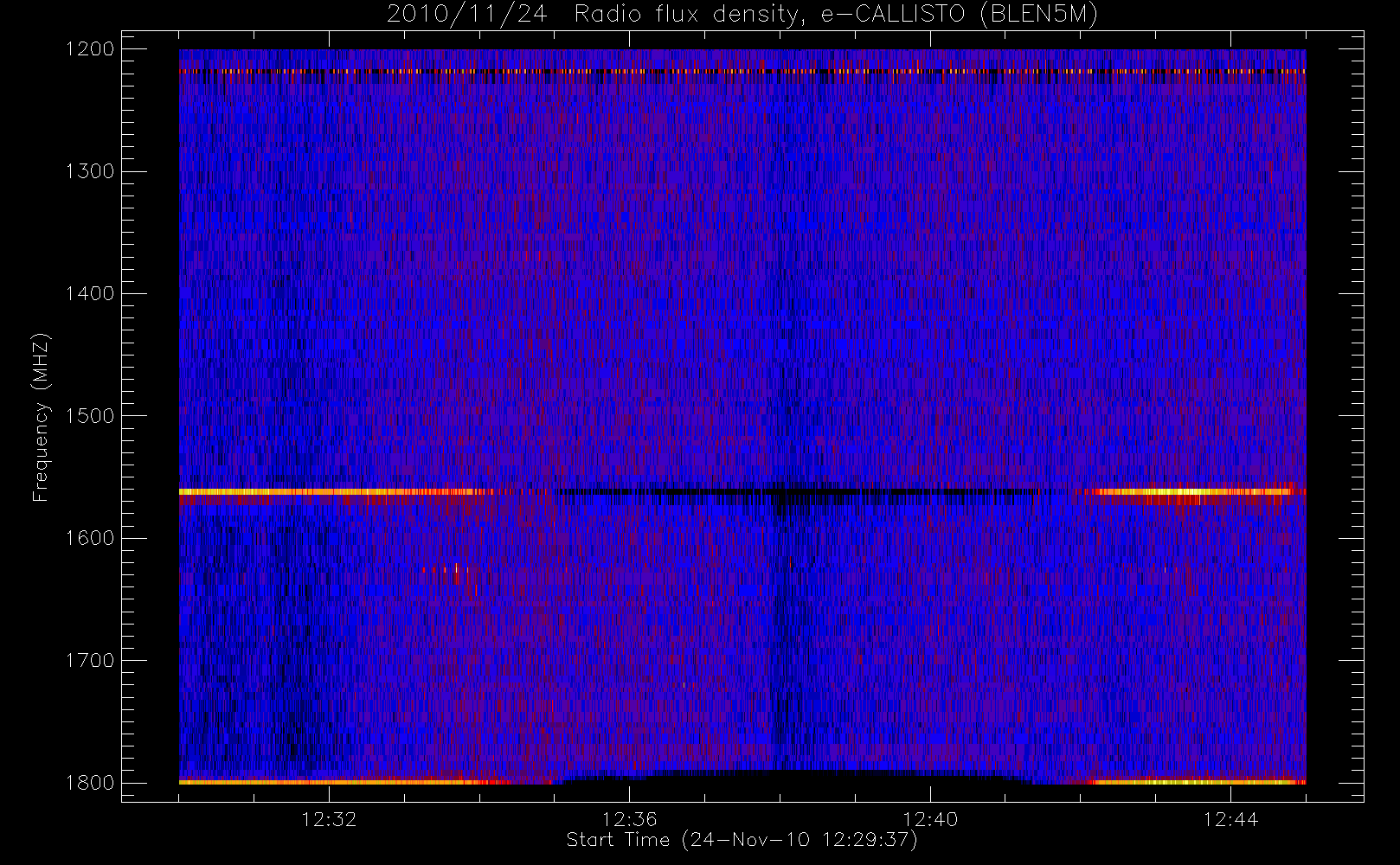Click the 12:44 time tick label
The image size is (1400, 865).
(1230, 819)
